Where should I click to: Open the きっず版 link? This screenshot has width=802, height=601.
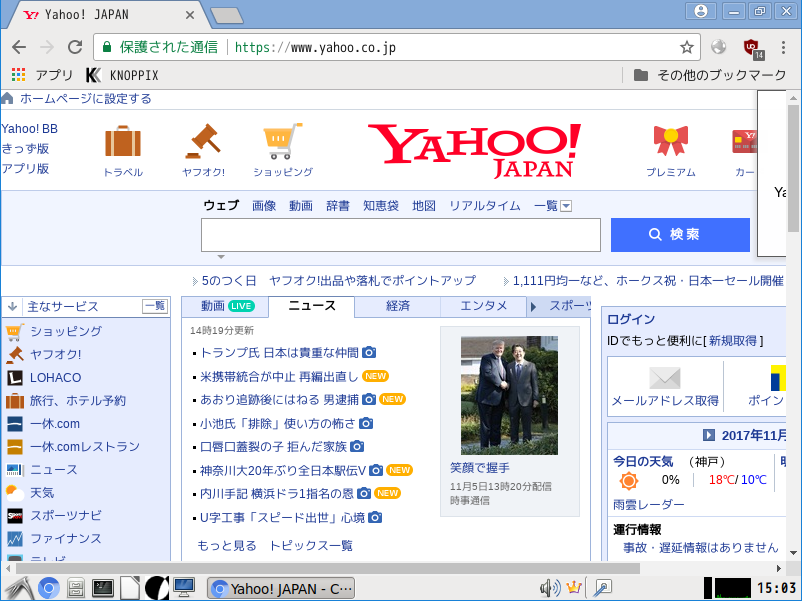pyautogui.click(x=25, y=149)
